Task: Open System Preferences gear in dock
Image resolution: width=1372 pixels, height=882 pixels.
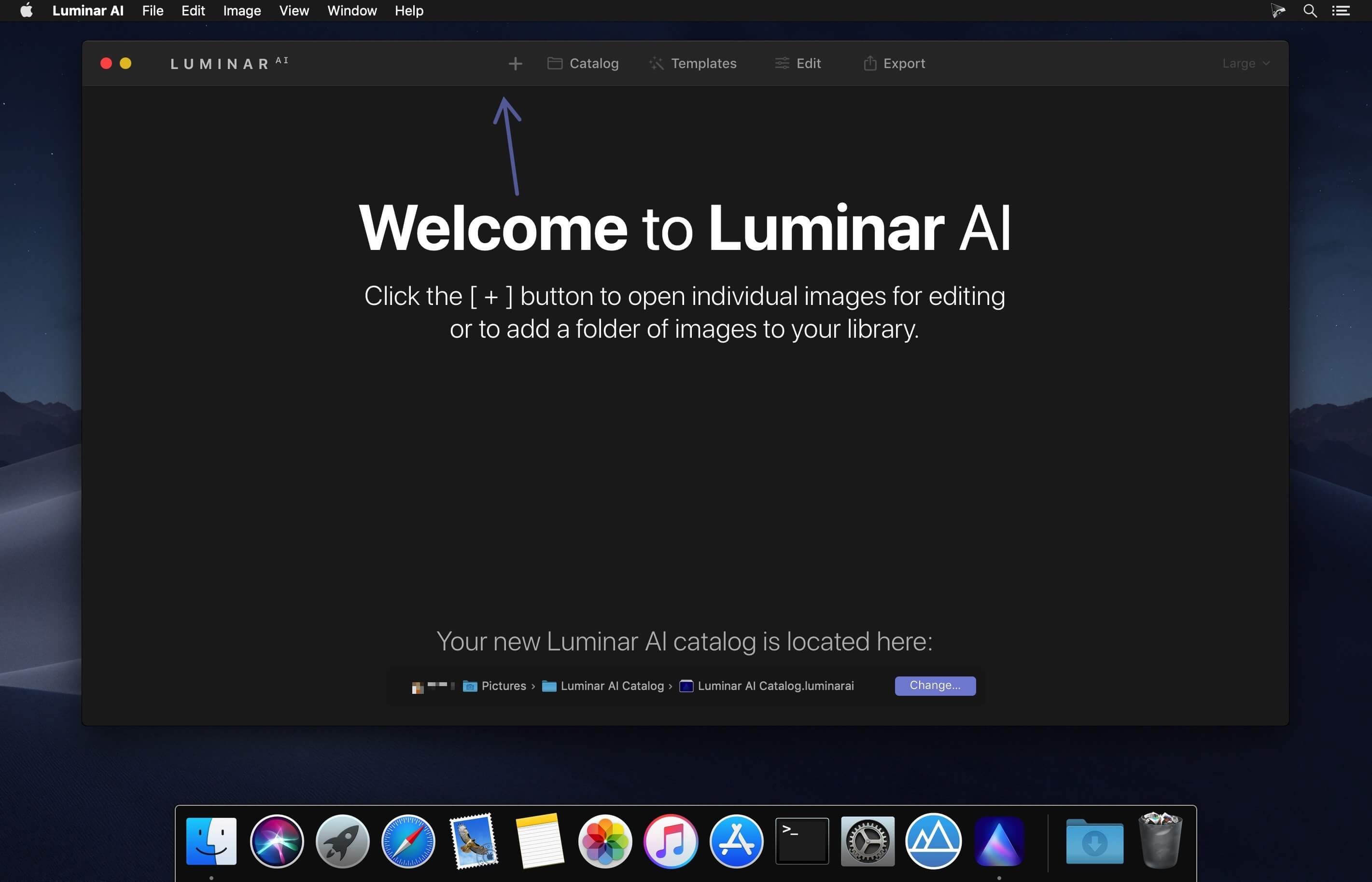Action: pyautogui.click(x=868, y=841)
